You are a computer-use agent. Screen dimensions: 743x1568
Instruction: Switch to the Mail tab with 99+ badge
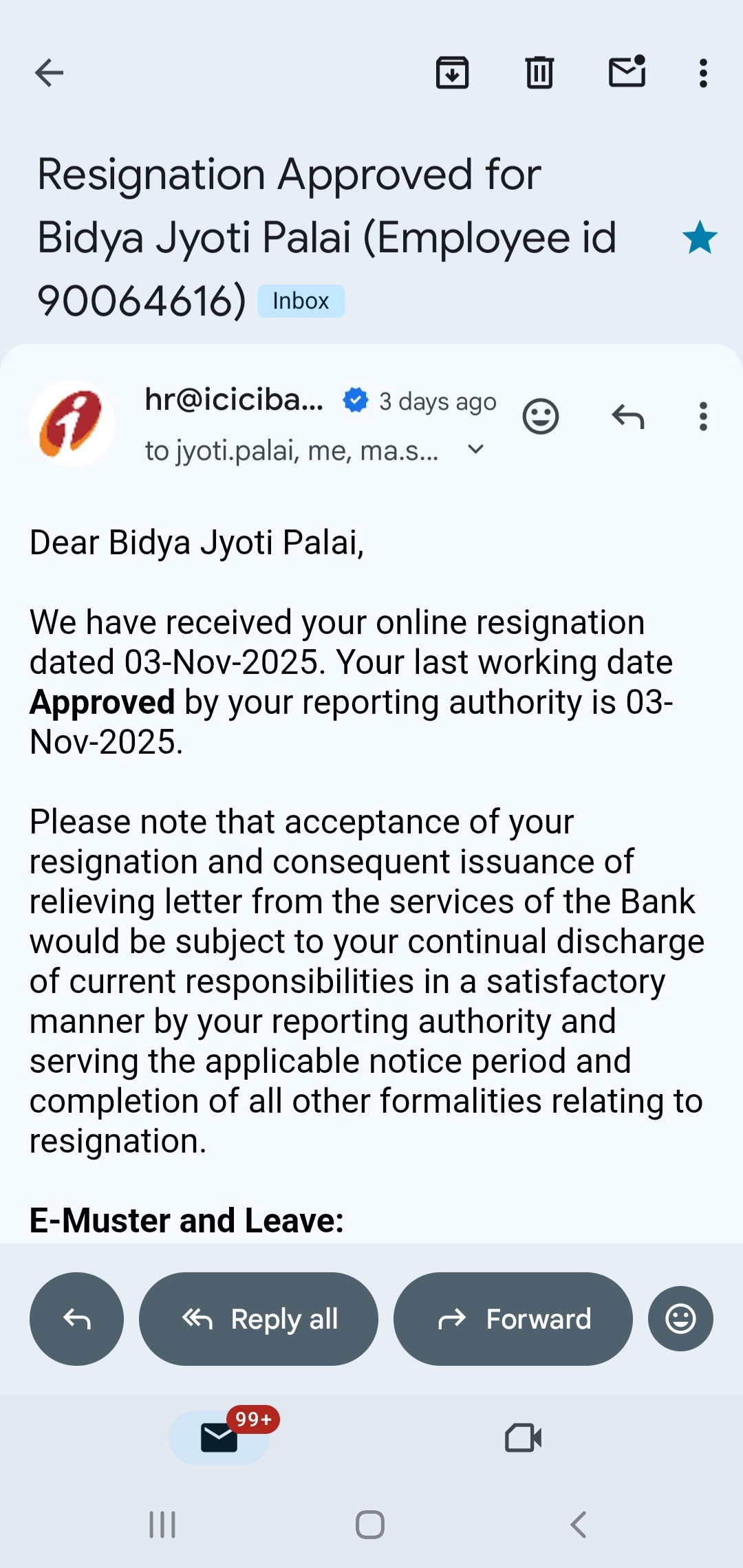[219, 1437]
